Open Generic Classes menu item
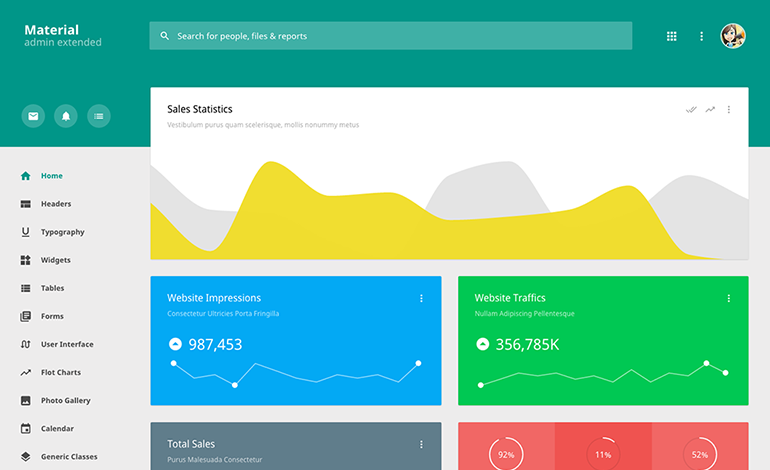This screenshot has height=470, width=770. pyautogui.click(x=69, y=456)
